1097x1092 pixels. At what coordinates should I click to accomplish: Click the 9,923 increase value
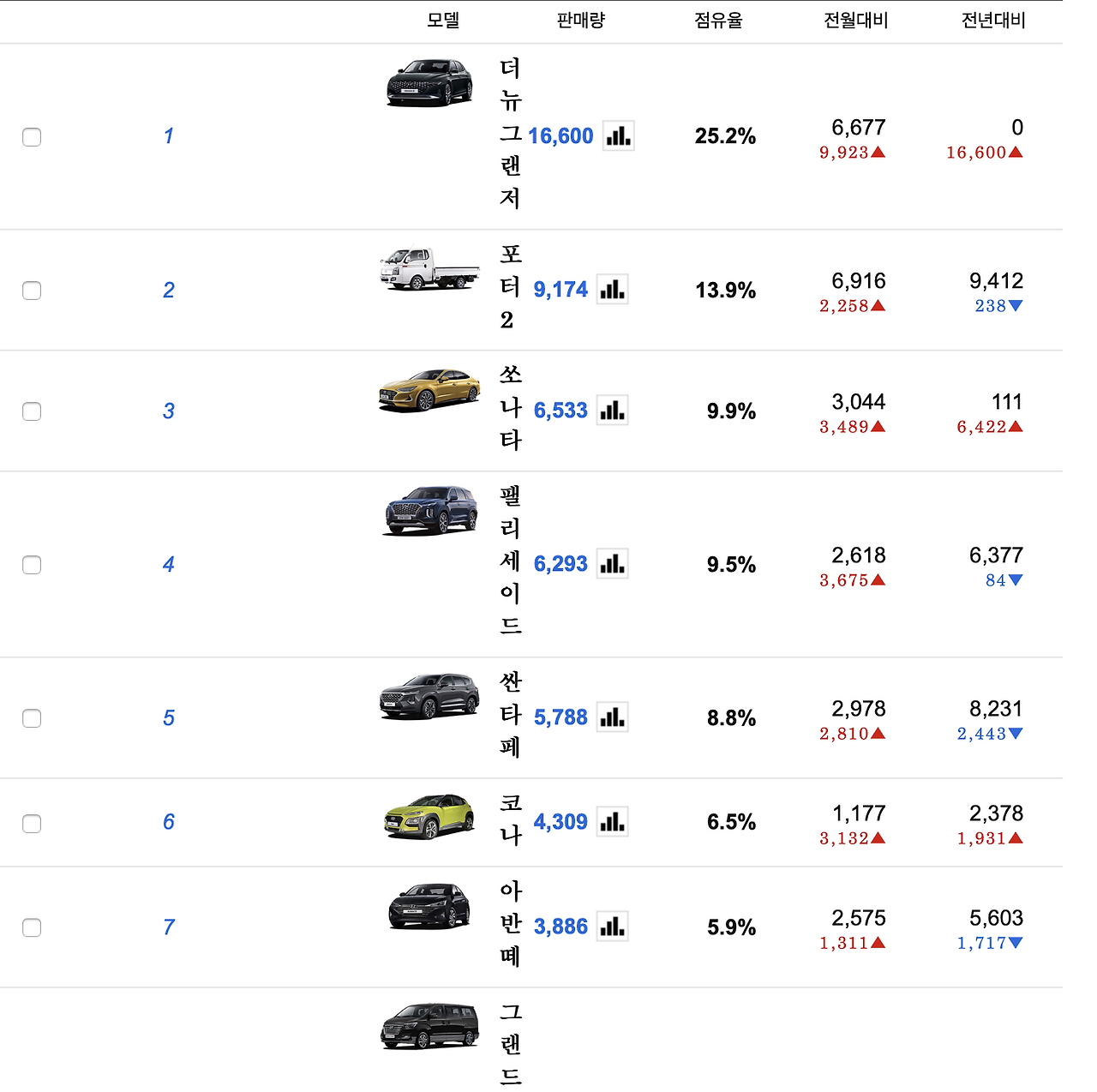pyautogui.click(x=852, y=153)
